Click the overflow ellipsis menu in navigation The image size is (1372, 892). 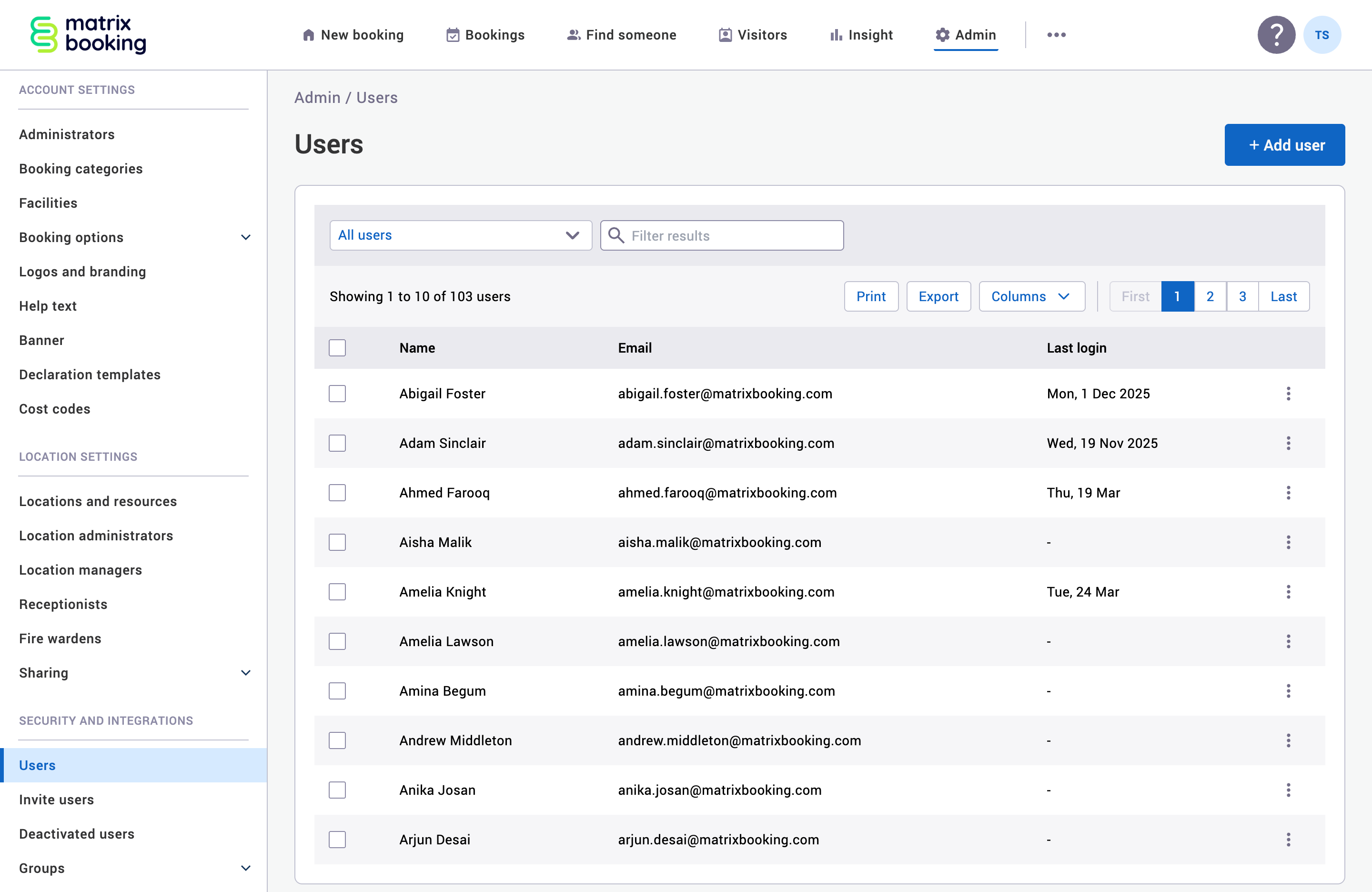(1056, 35)
